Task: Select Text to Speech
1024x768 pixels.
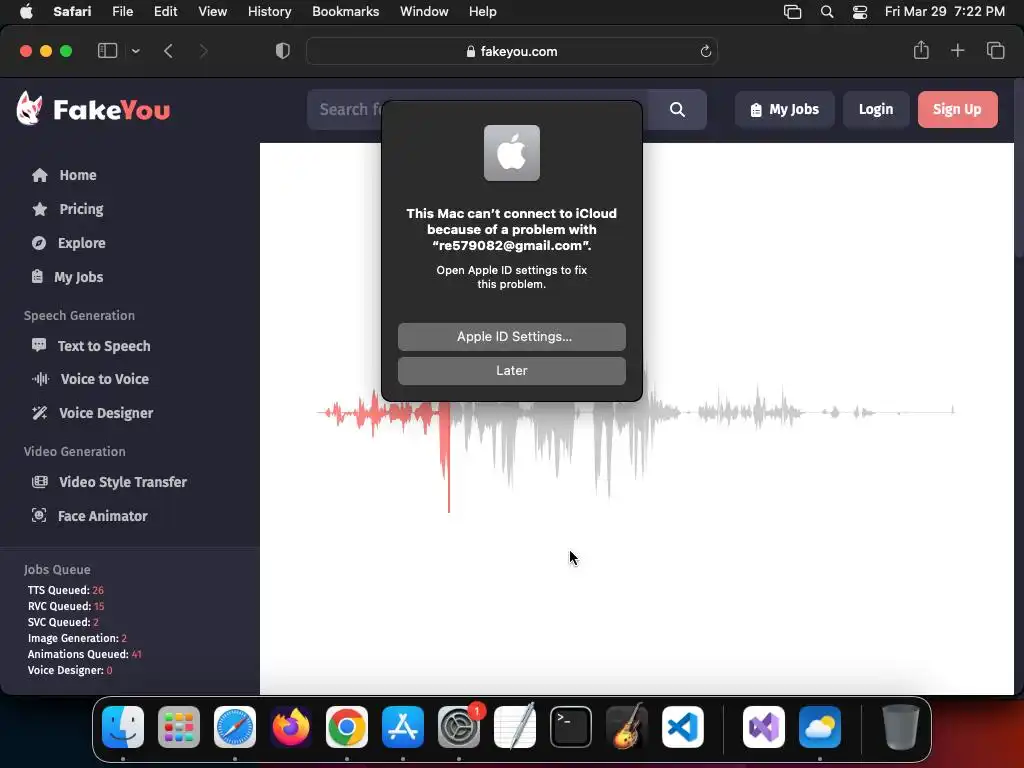Action: (x=91, y=346)
